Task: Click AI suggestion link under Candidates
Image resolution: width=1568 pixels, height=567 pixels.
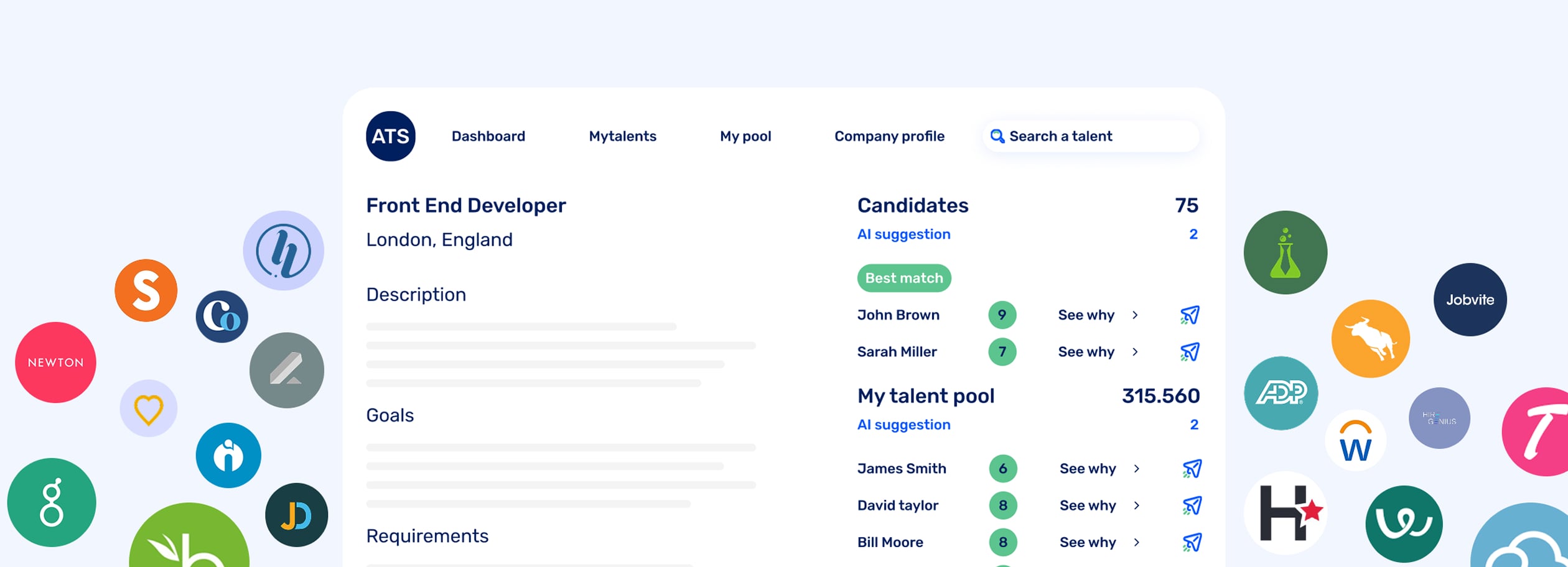Action: [903, 234]
